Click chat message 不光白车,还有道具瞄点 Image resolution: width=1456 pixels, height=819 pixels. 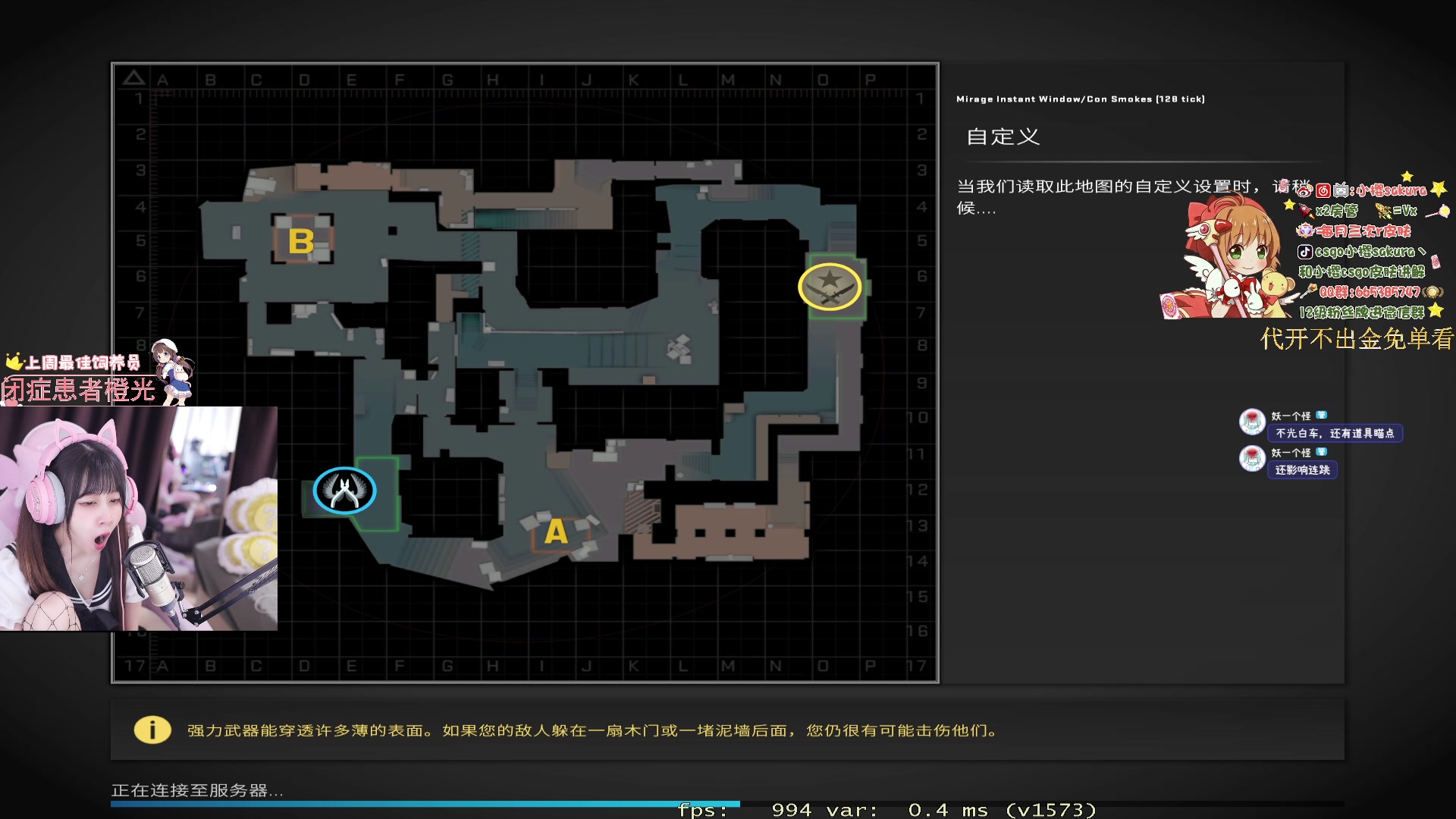[1335, 433]
